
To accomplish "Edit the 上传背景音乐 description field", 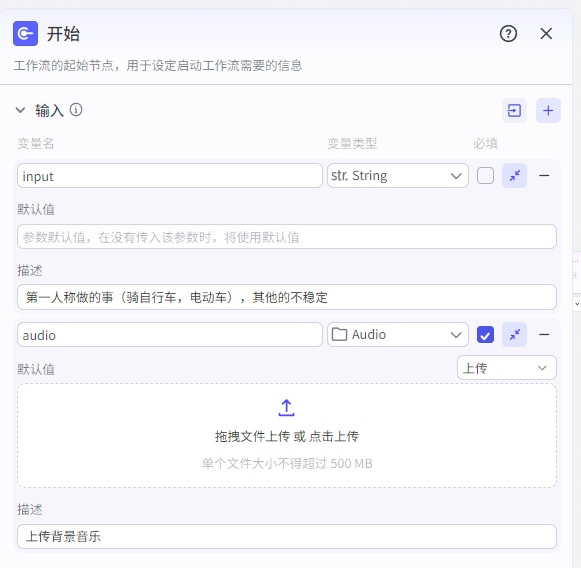I will point(286,536).
